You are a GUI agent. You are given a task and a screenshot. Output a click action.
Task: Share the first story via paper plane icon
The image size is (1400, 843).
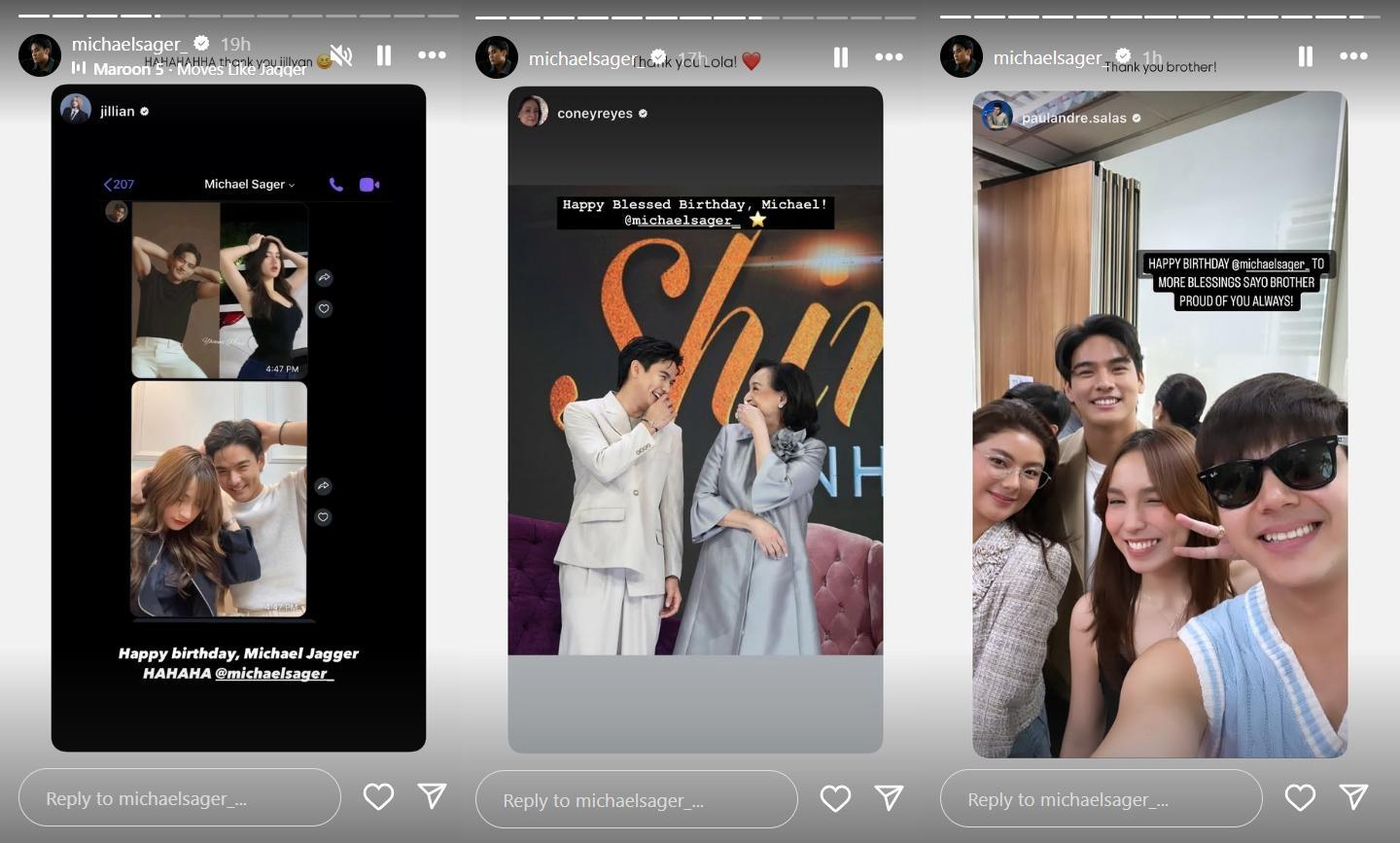coord(432,796)
